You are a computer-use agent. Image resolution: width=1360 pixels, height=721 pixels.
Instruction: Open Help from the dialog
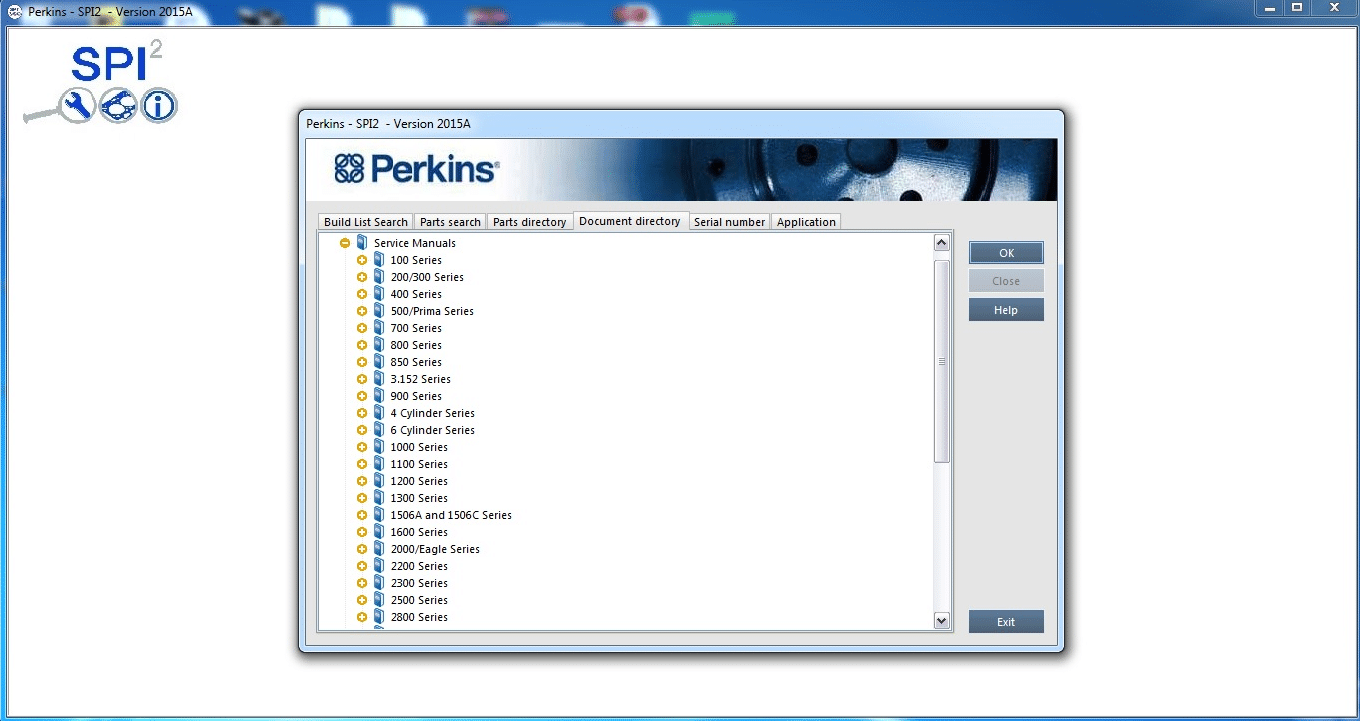point(1006,310)
